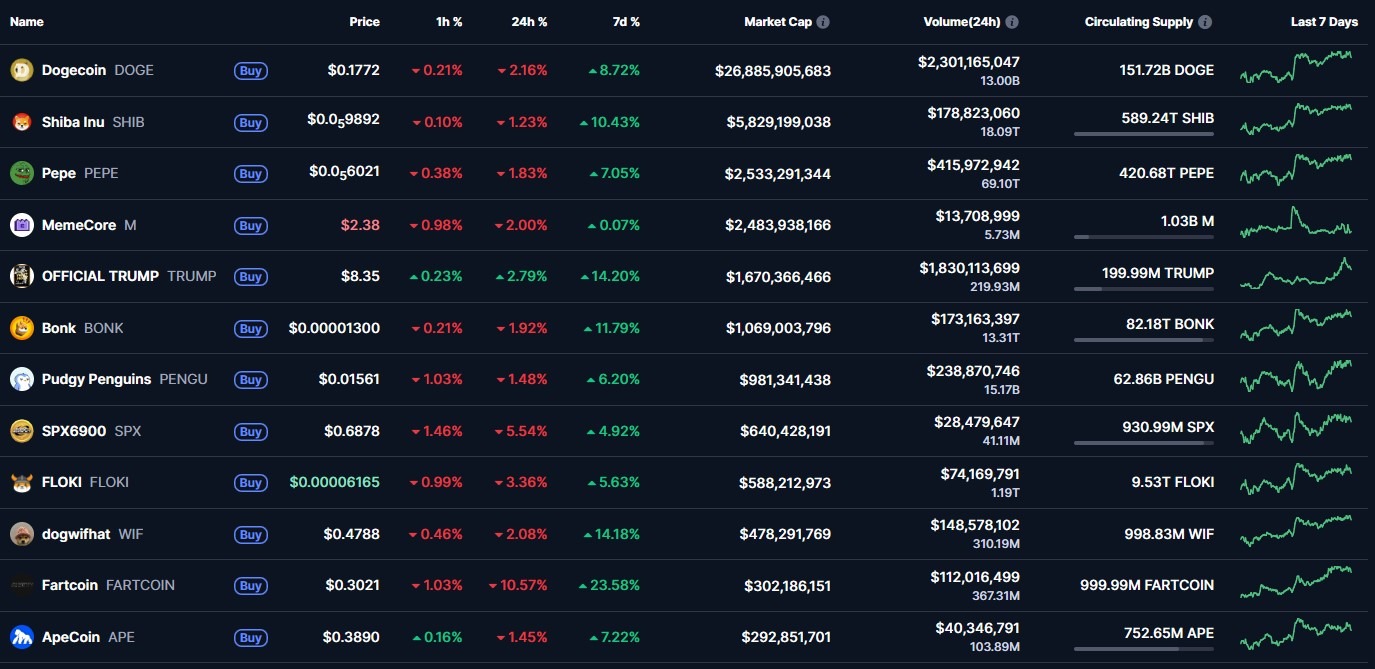1375x669 pixels.
Task: Click the Fartcoin logo icon
Action: (21, 585)
